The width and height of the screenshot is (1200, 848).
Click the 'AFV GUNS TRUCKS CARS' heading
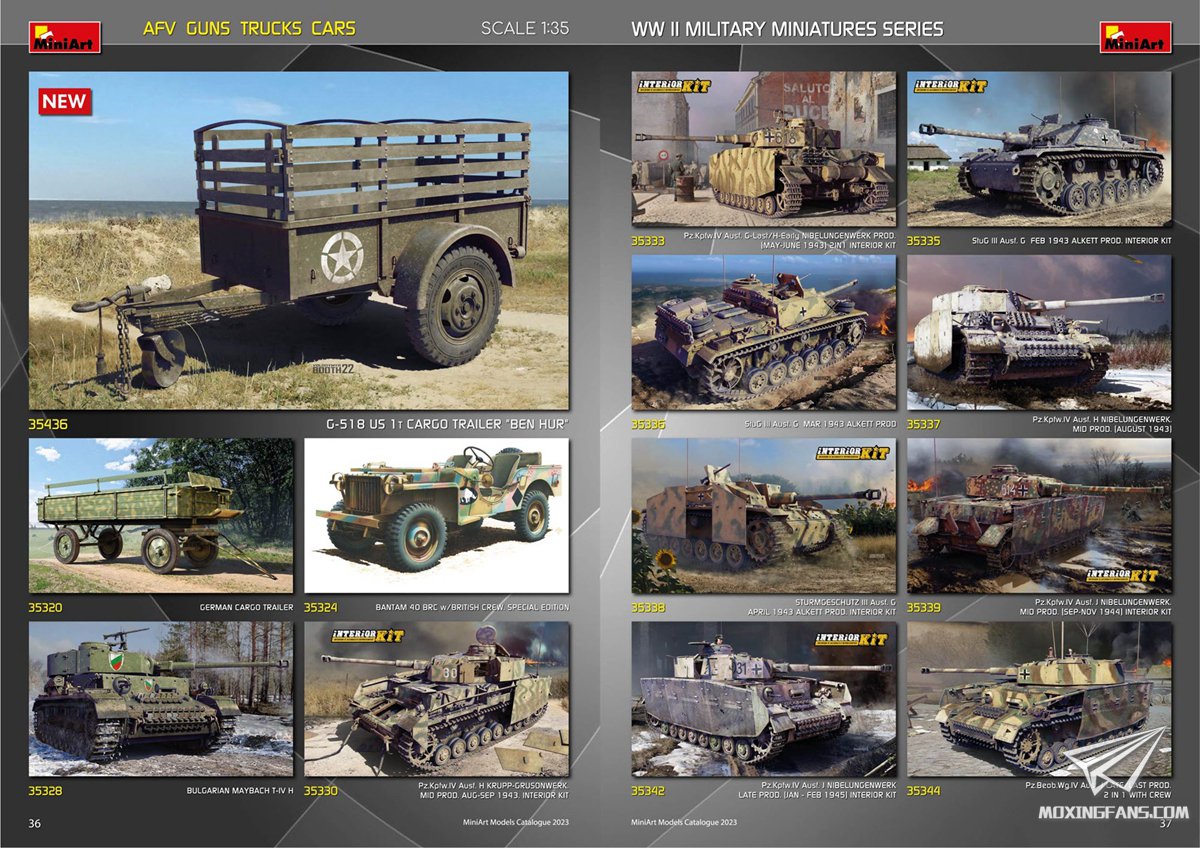coord(249,29)
